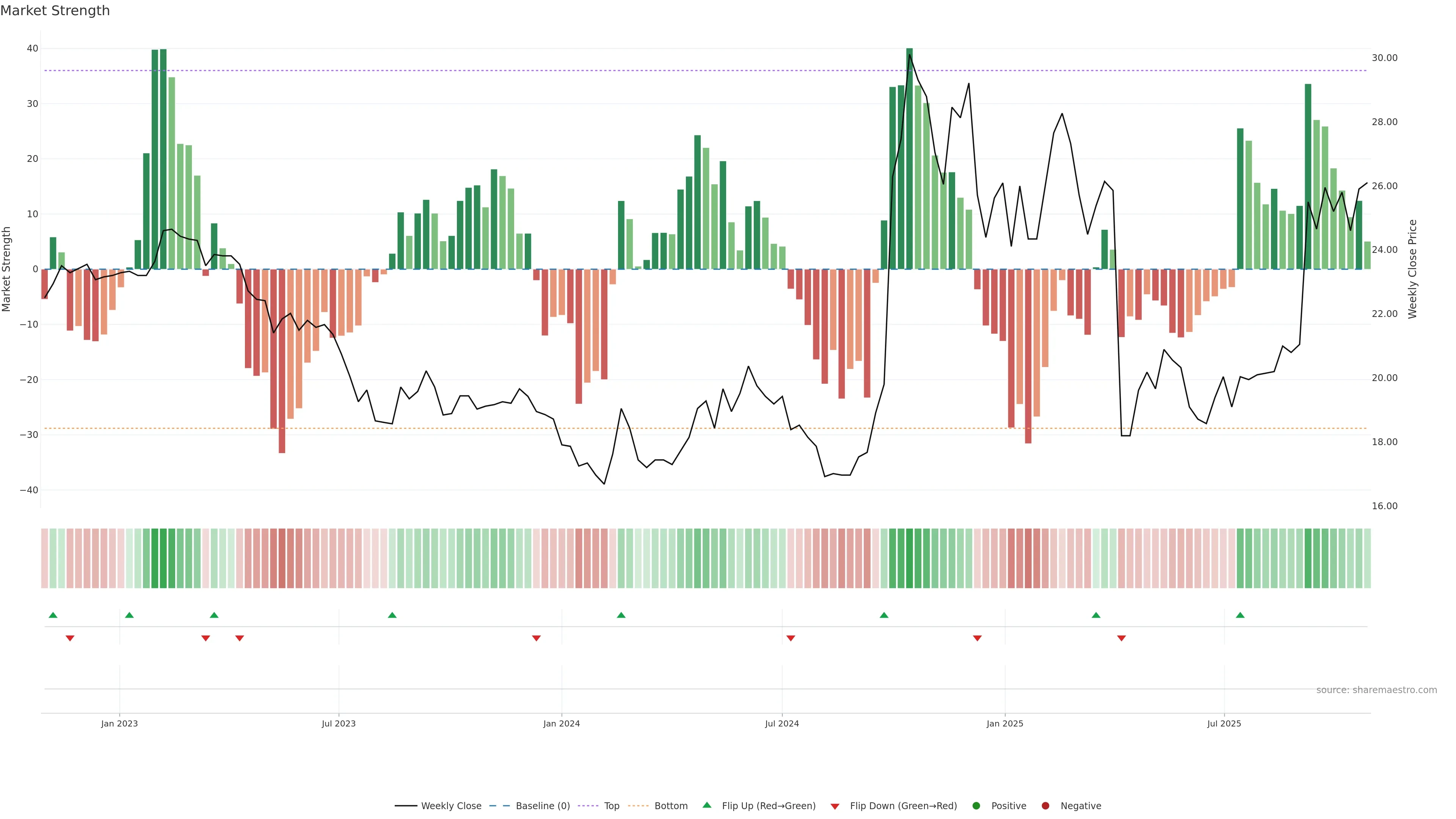Click Flip Down marker right after Jul 2024
Screen dimensions: 1456x819
(x=791, y=638)
